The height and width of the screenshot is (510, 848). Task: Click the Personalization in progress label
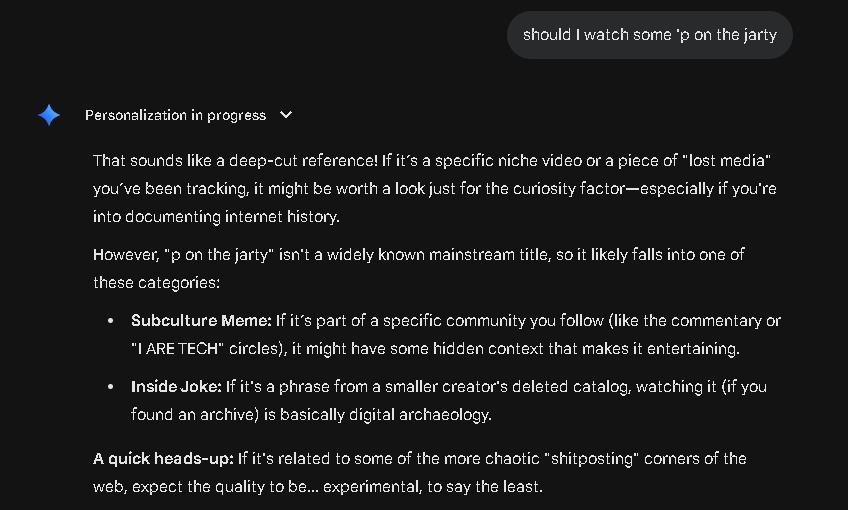click(x=175, y=115)
